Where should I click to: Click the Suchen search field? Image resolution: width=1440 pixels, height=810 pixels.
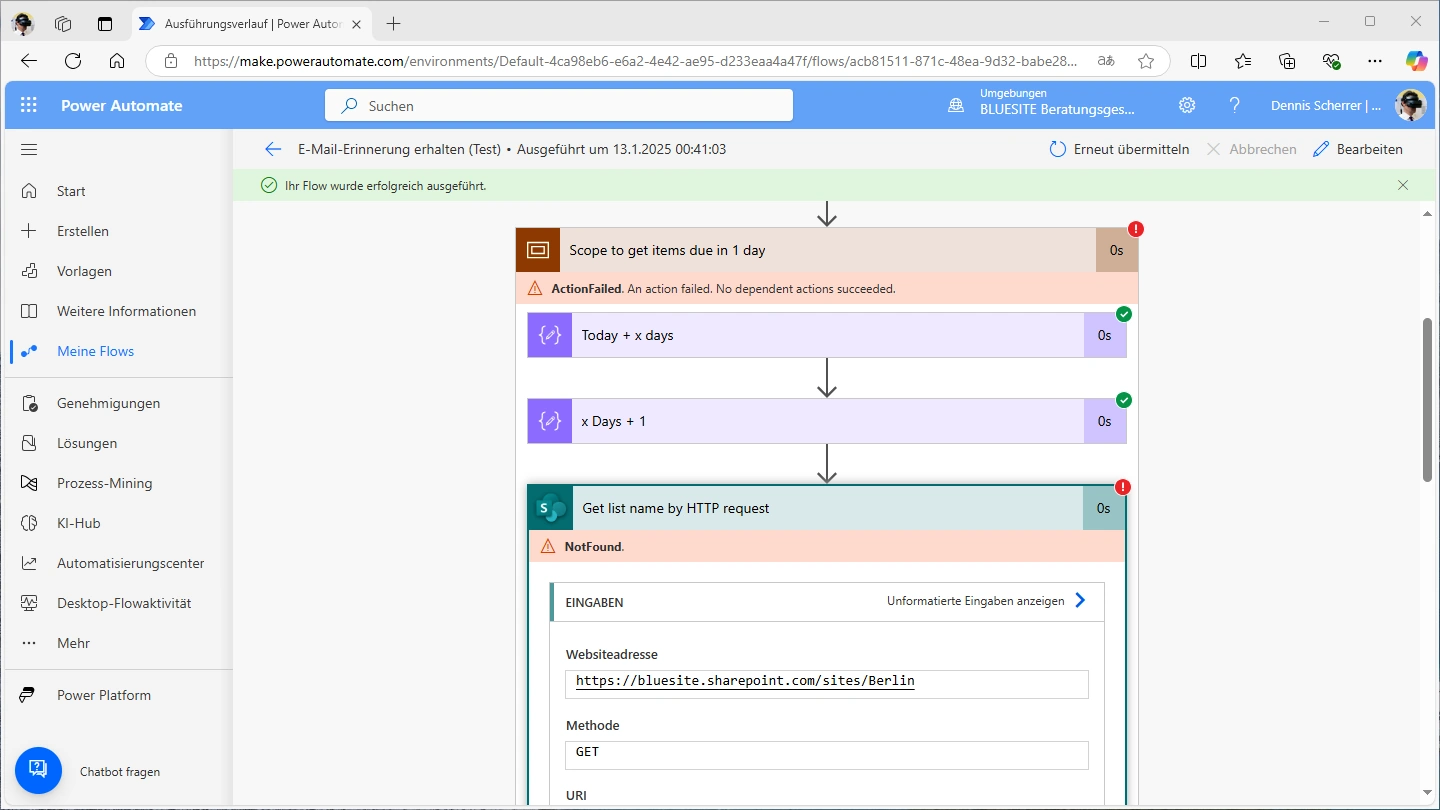point(558,105)
